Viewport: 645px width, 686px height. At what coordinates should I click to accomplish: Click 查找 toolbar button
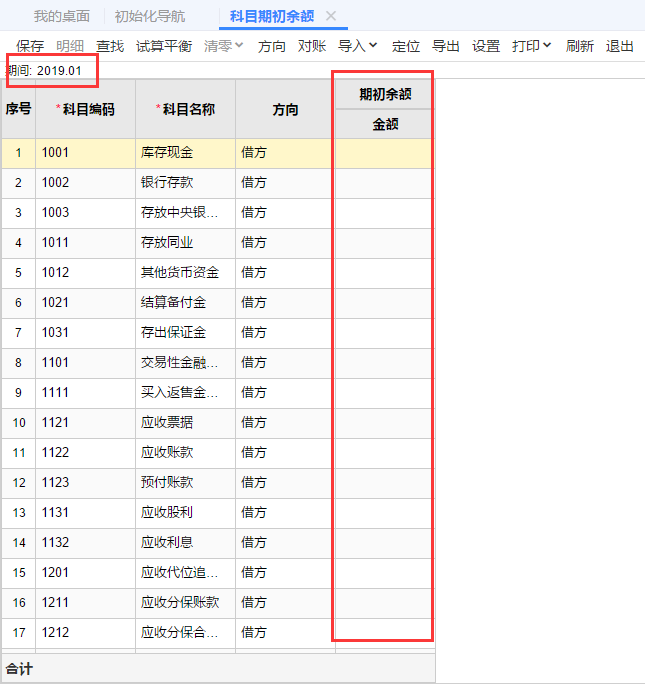110,46
